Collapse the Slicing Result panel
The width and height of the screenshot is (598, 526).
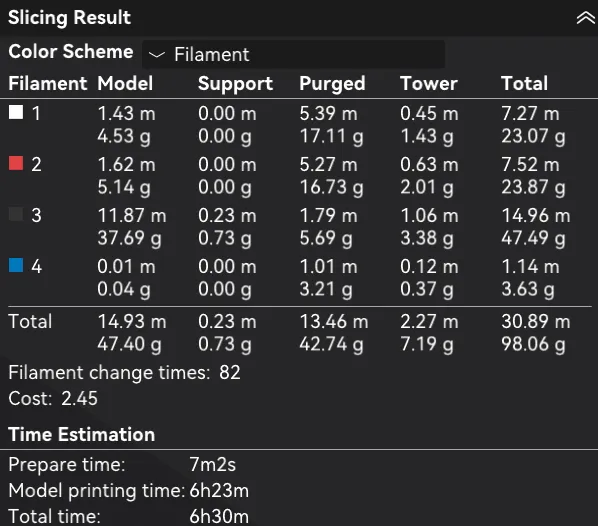pos(586,18)
